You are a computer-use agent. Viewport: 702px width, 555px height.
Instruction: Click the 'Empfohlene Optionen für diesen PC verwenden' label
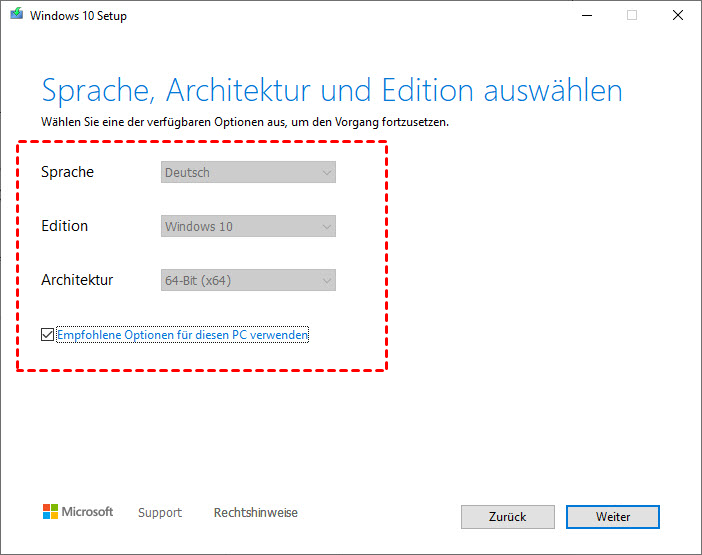click(x=183, y=335)
